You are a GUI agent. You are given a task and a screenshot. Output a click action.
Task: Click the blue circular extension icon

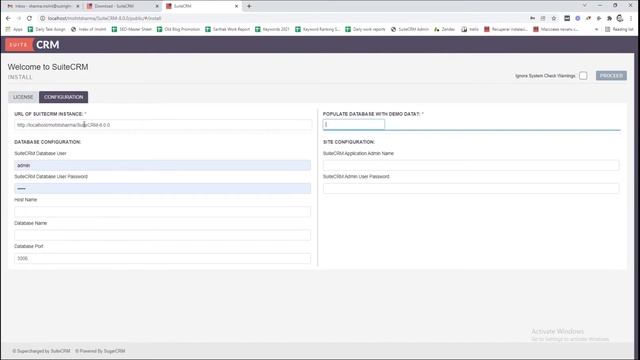578,18
